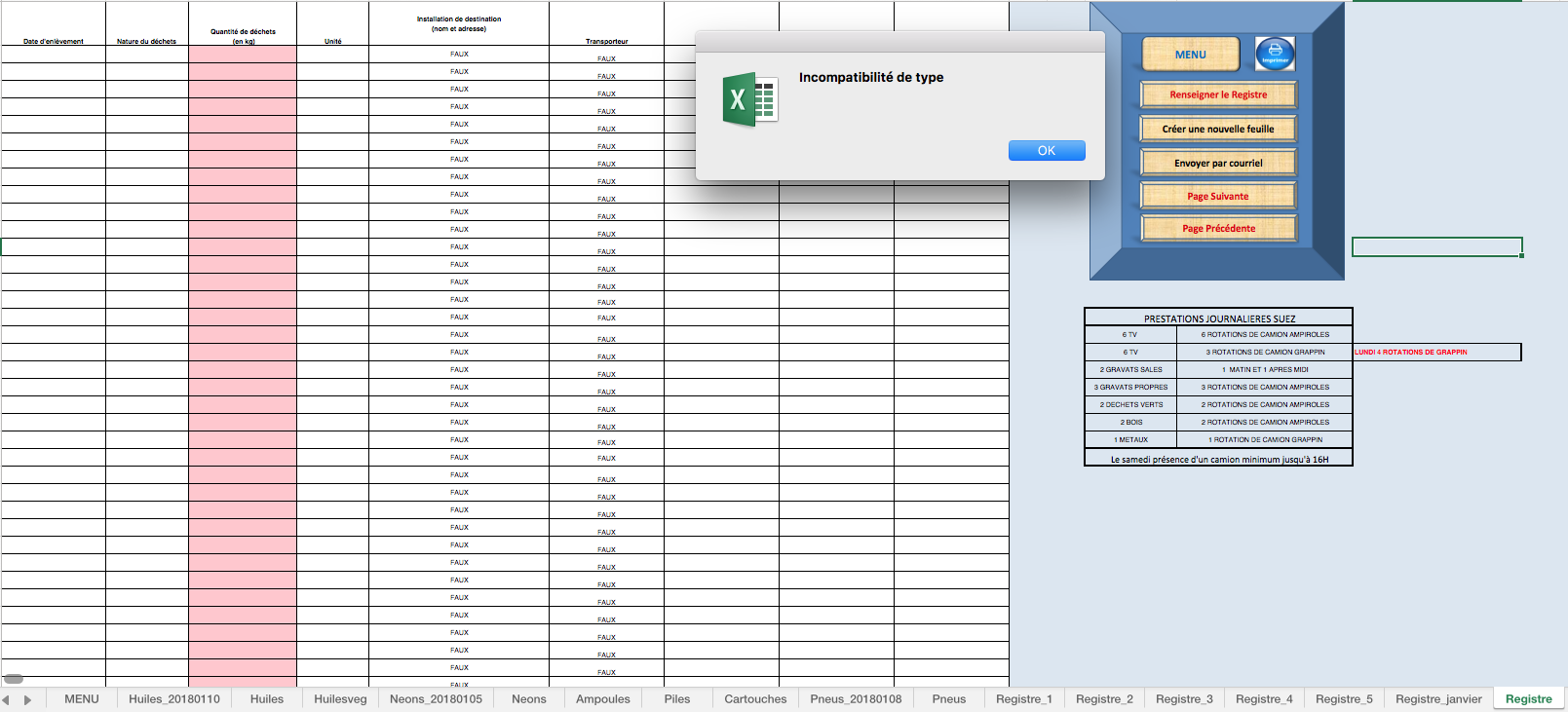Click the 6 ROTATIONS DE CAMION AMPIROLES cell

[x=1265, y=334]
